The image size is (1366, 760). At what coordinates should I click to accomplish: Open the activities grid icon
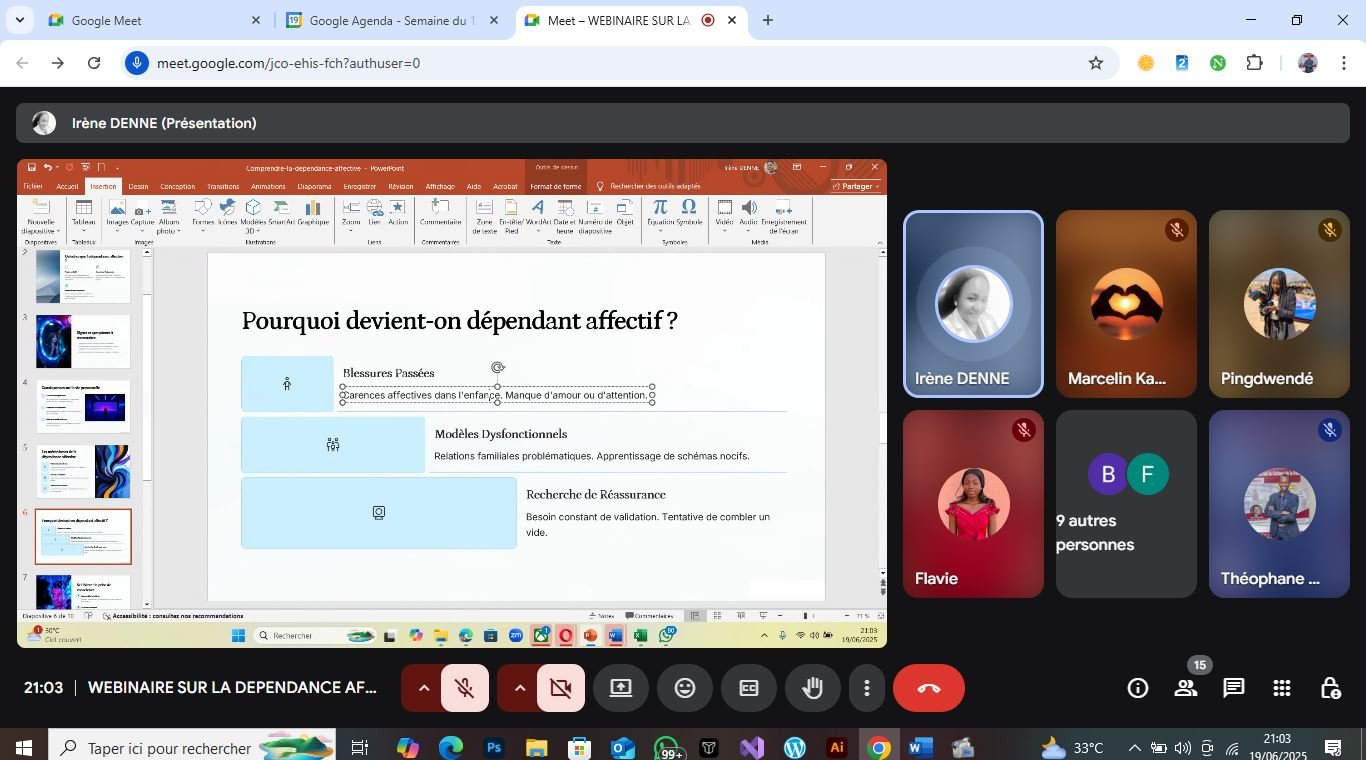tap(1282, 688)
